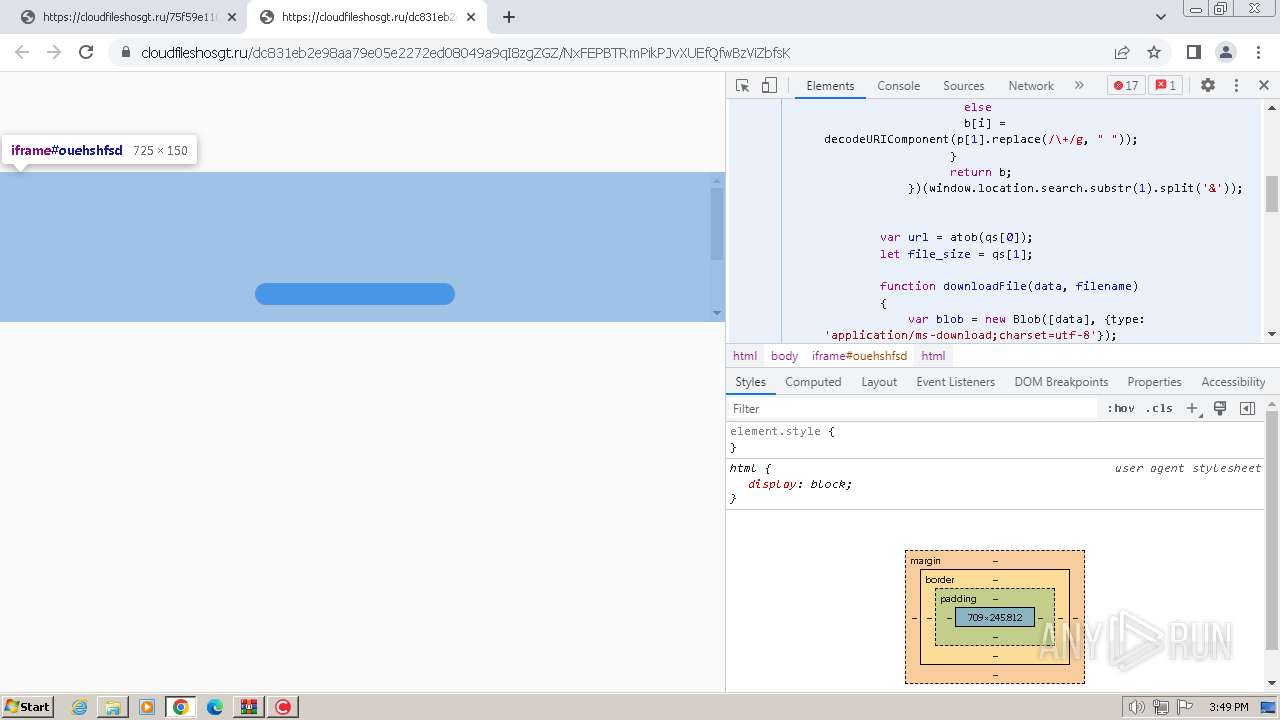Toggle computed styles sidebar icon

[x=1247, y=408]
